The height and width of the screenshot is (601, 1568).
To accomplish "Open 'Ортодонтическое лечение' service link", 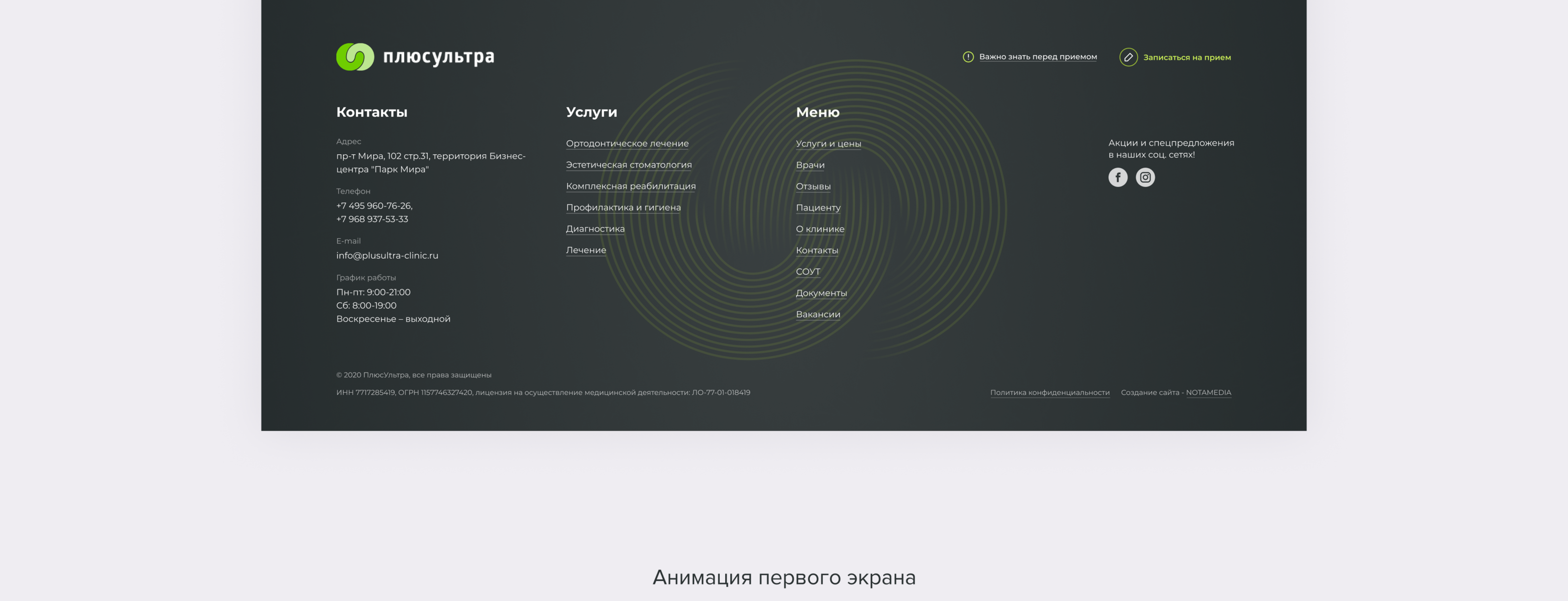I will (627, 144).
